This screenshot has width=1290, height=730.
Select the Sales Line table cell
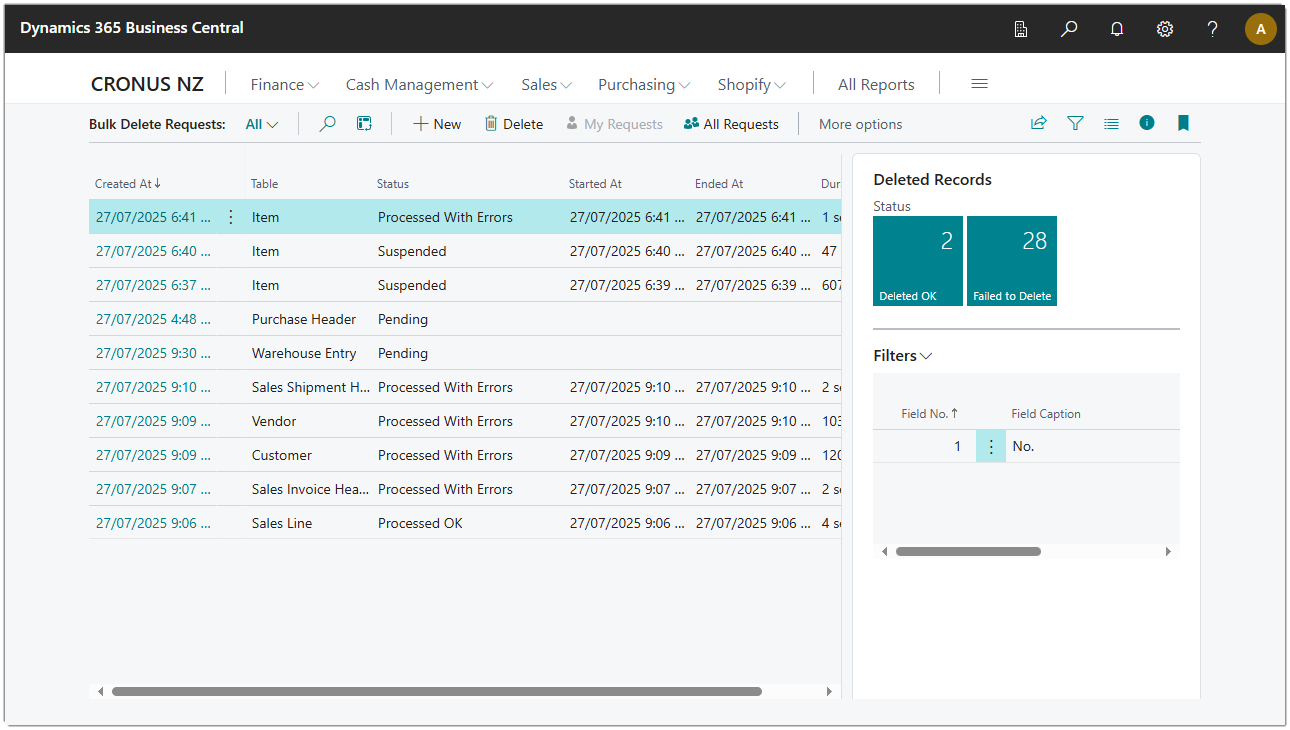(282, 523)
